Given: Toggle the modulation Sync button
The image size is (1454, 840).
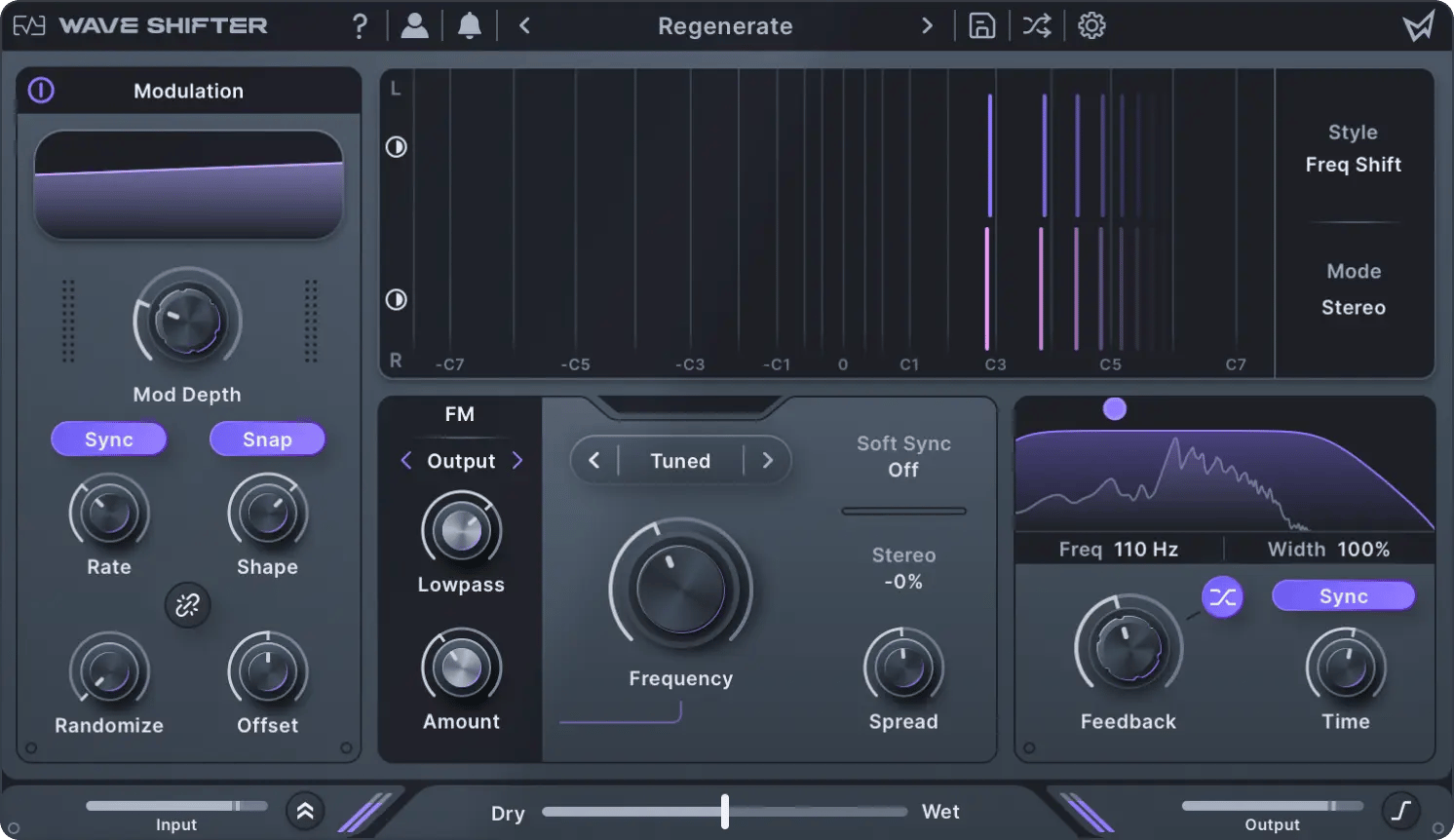Looking at the screenshot, I should pos(109,439).
